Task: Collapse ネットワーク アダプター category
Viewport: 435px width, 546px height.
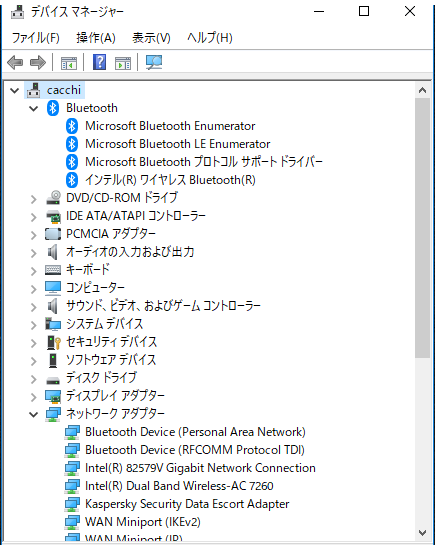Action: pos(33,415)
